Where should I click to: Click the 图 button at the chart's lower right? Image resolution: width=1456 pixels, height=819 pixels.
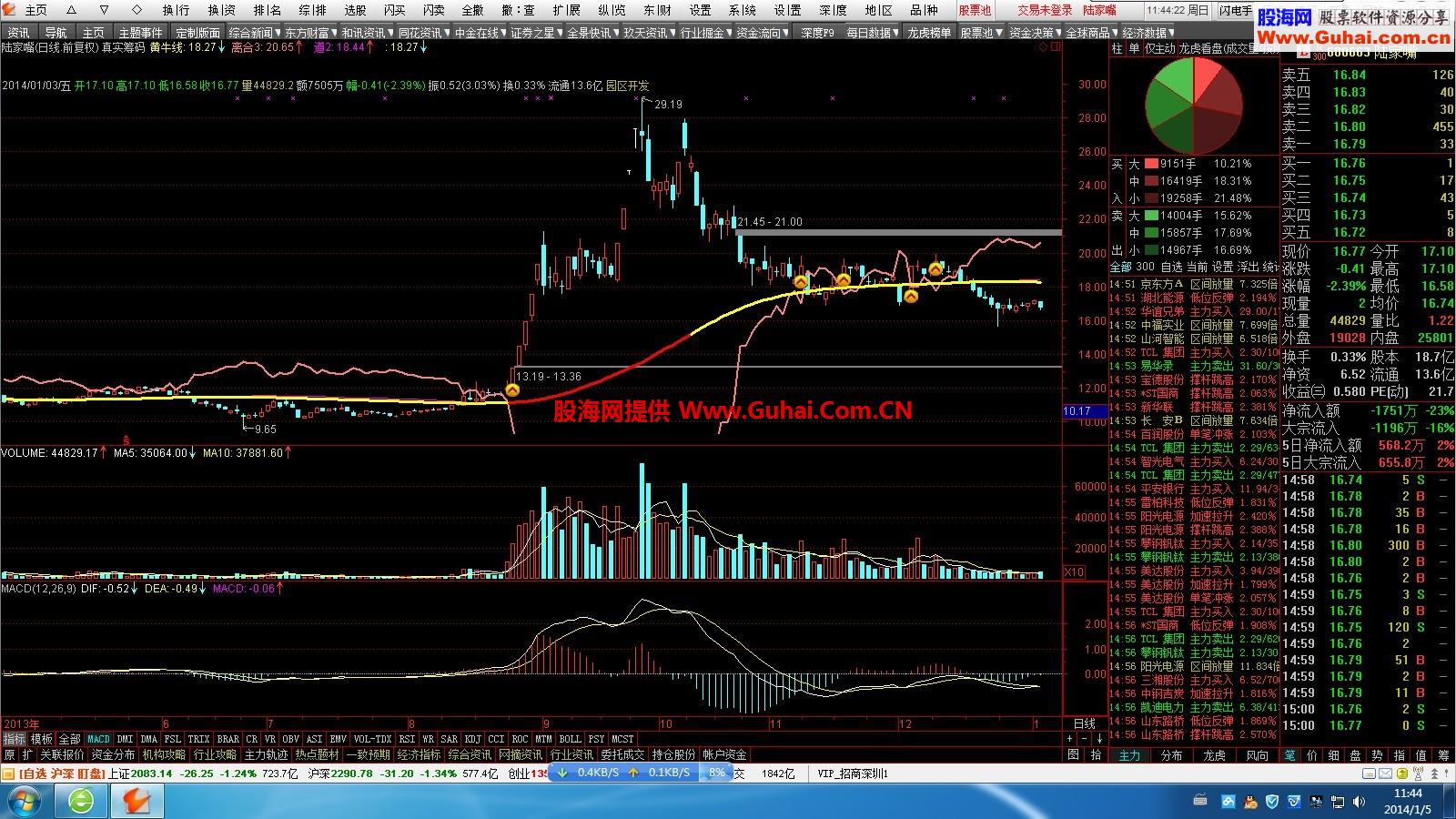coord(1074,754)
